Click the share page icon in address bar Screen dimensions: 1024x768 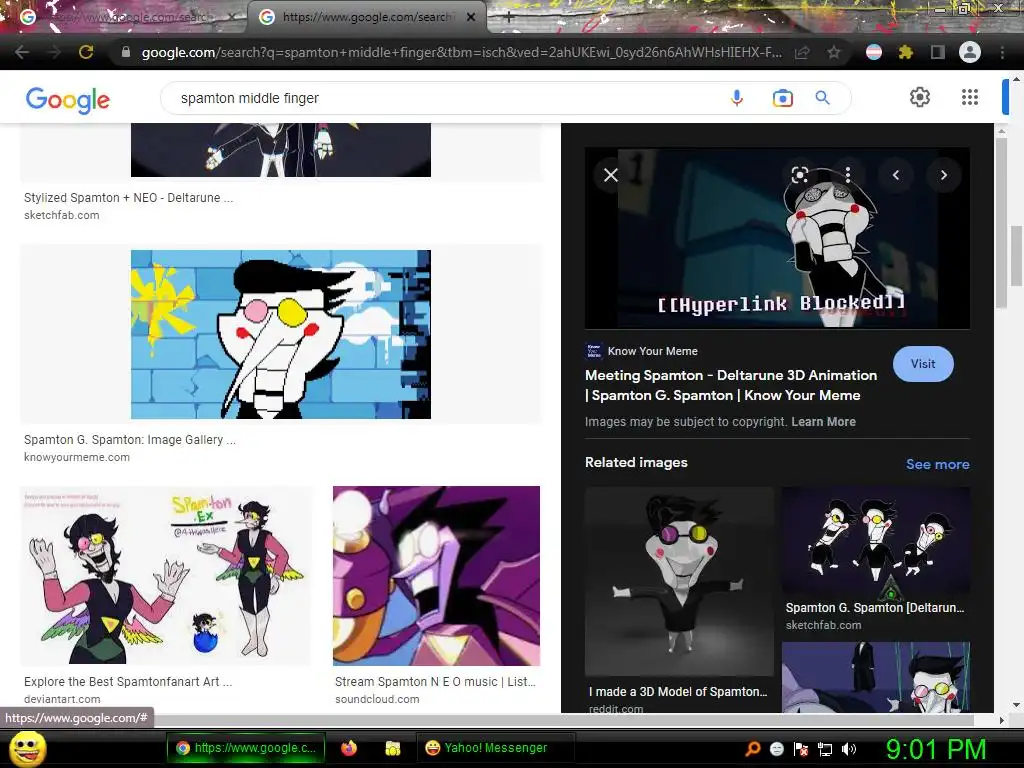(x=802, y=52)
